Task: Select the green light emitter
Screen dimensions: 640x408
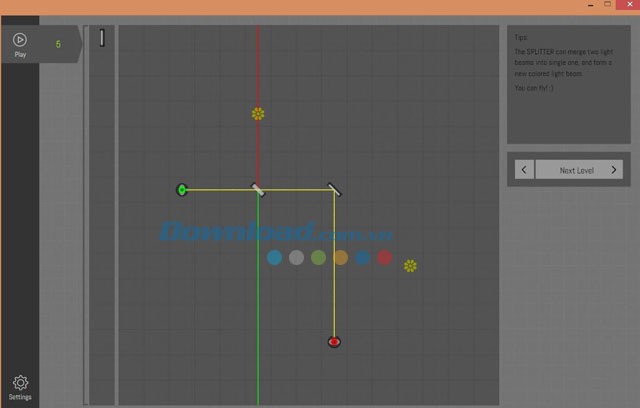Action: (x=182, y=190)
